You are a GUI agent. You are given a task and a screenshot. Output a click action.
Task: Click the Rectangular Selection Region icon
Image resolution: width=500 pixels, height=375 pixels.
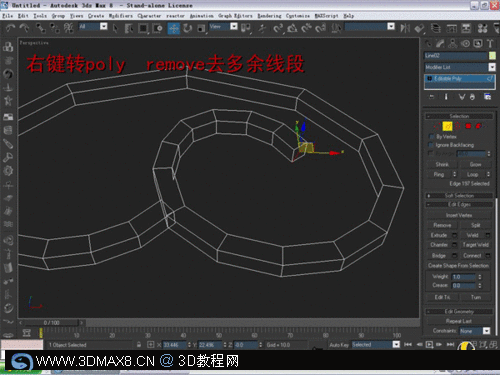[143, 28]
